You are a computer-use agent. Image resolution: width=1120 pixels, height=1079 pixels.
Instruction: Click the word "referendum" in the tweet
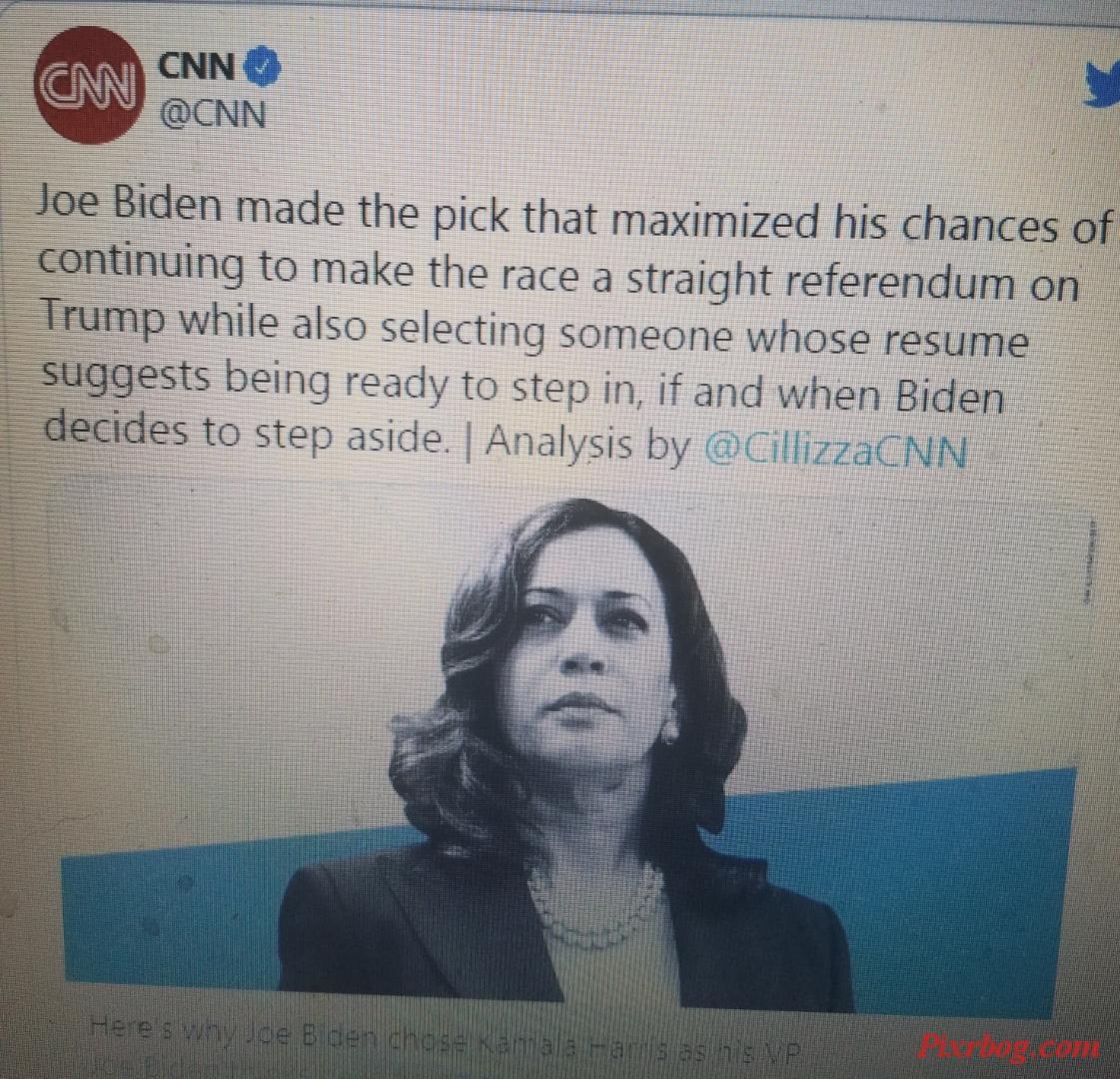pos(899,282)
